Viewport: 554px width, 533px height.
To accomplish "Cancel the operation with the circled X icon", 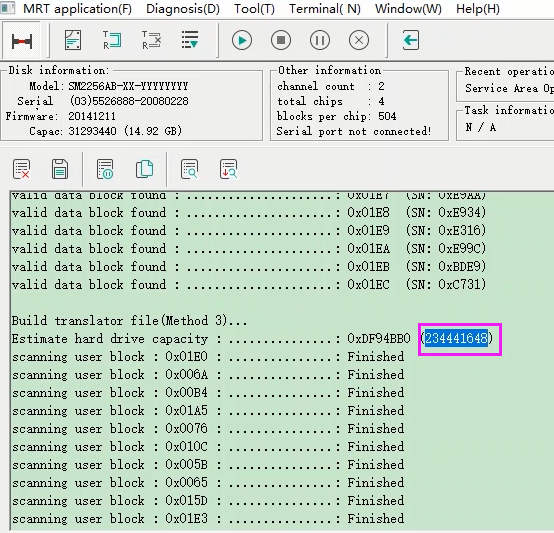I will point(359,40).
